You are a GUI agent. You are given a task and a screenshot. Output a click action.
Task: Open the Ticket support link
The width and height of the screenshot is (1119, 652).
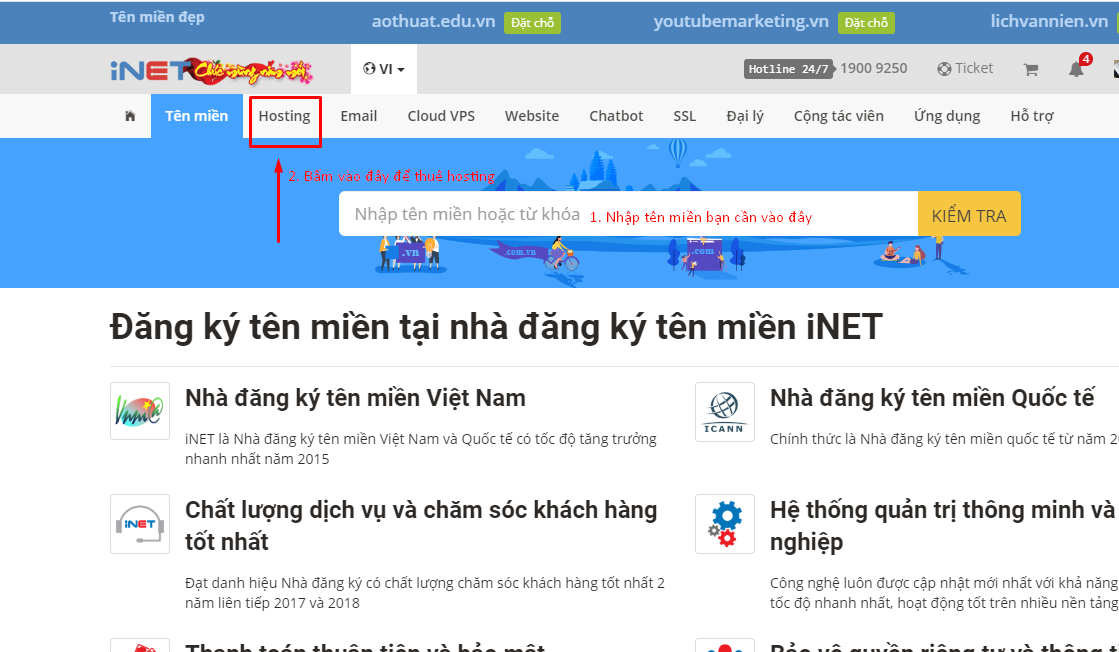(x=965, y=68)
